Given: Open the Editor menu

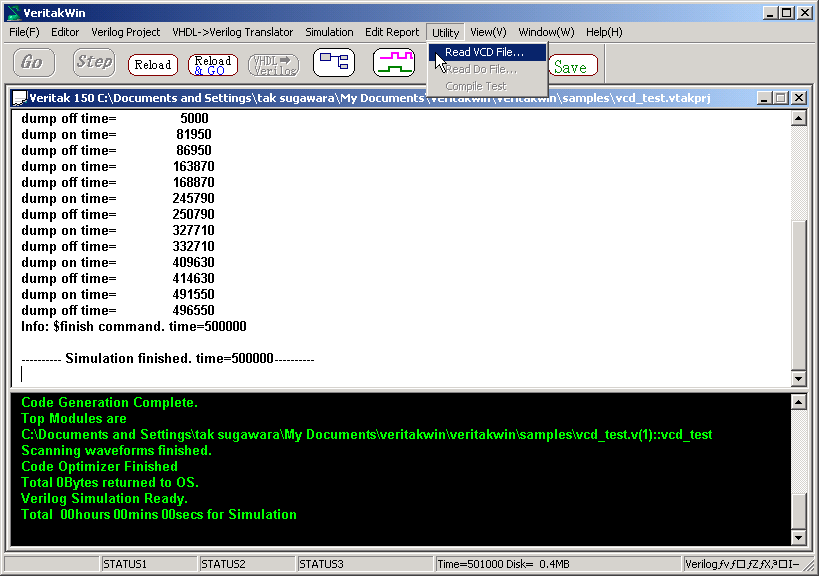Looking at the screenshot, I should click(x=65, y=32).
